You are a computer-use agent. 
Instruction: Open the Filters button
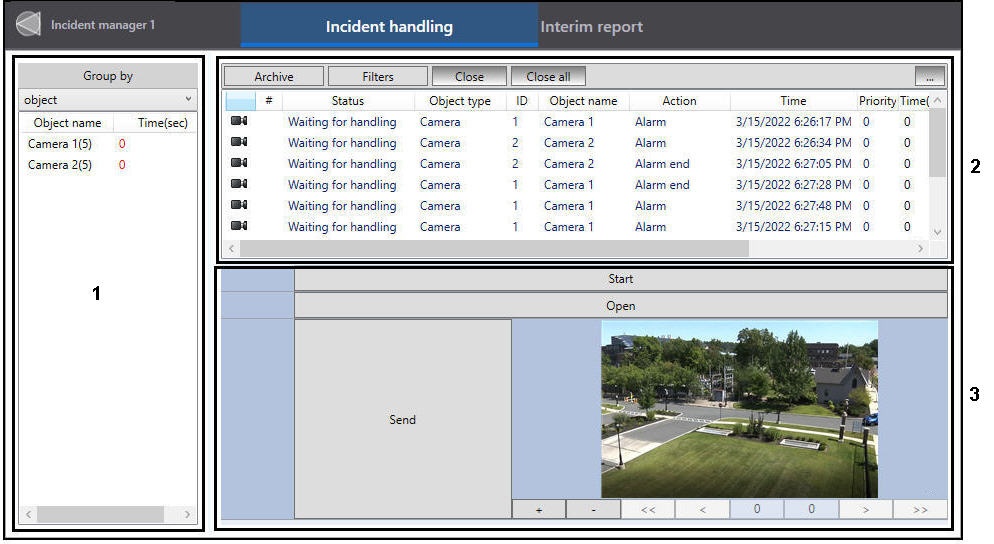[x=377, y=76]
